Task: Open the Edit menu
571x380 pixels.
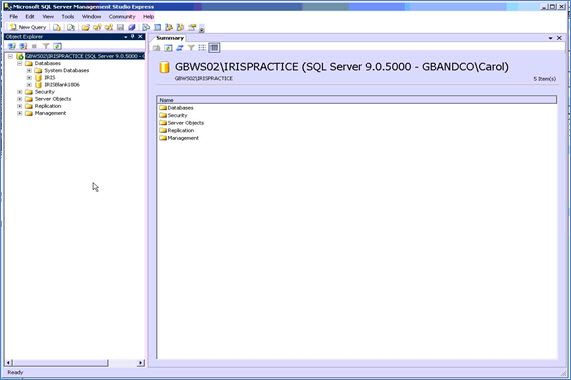Action: tap(30, 16)
